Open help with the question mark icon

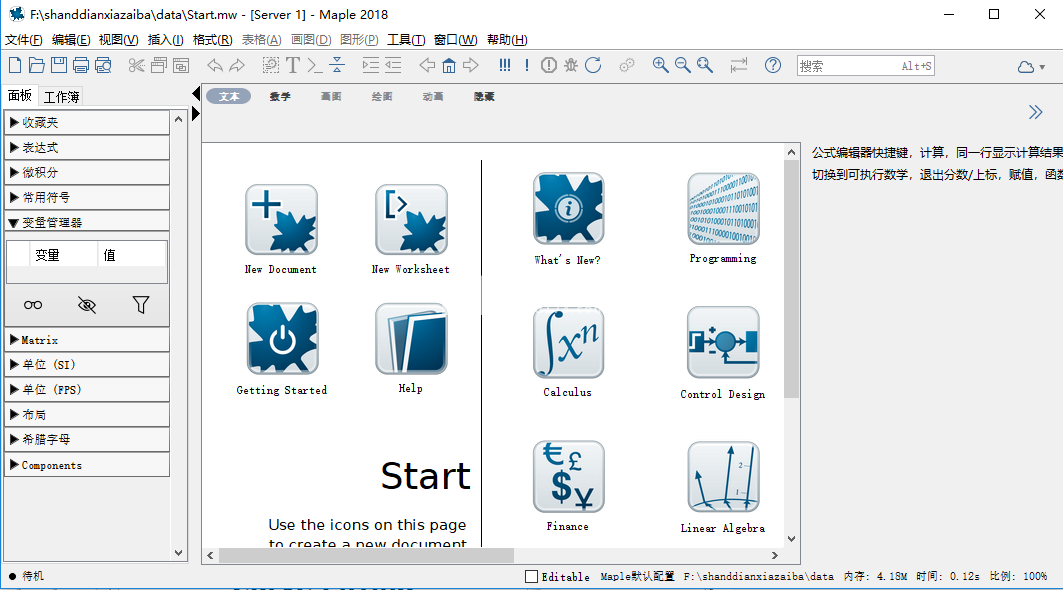pos(773,65)
